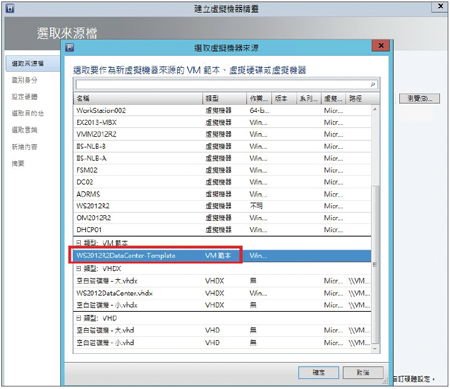
Task: Select the WS2012DataCenter.vhdx row
Action: point(222,293)
